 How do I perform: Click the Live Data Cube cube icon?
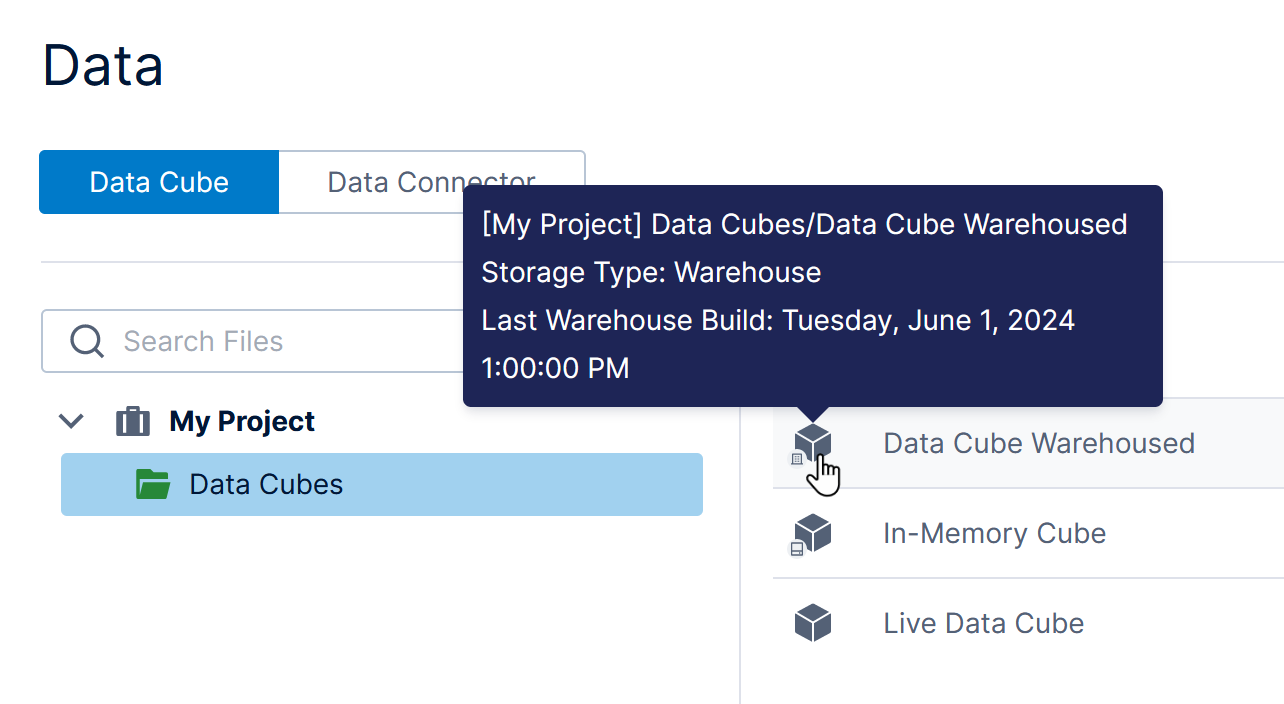(812, 622)
